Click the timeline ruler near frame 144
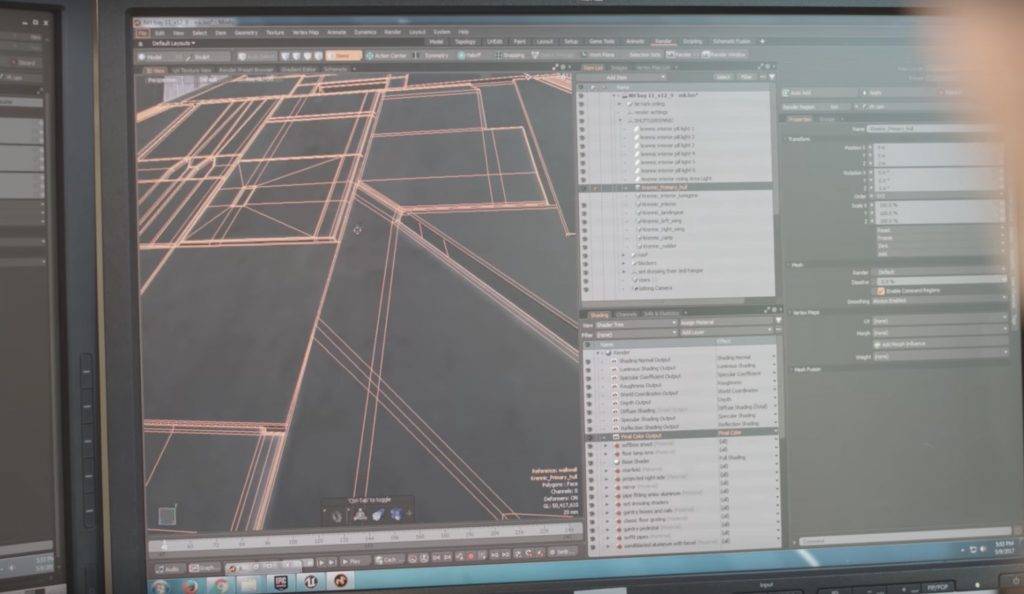This screenshot has height=594, width=1024. (369, 538)
